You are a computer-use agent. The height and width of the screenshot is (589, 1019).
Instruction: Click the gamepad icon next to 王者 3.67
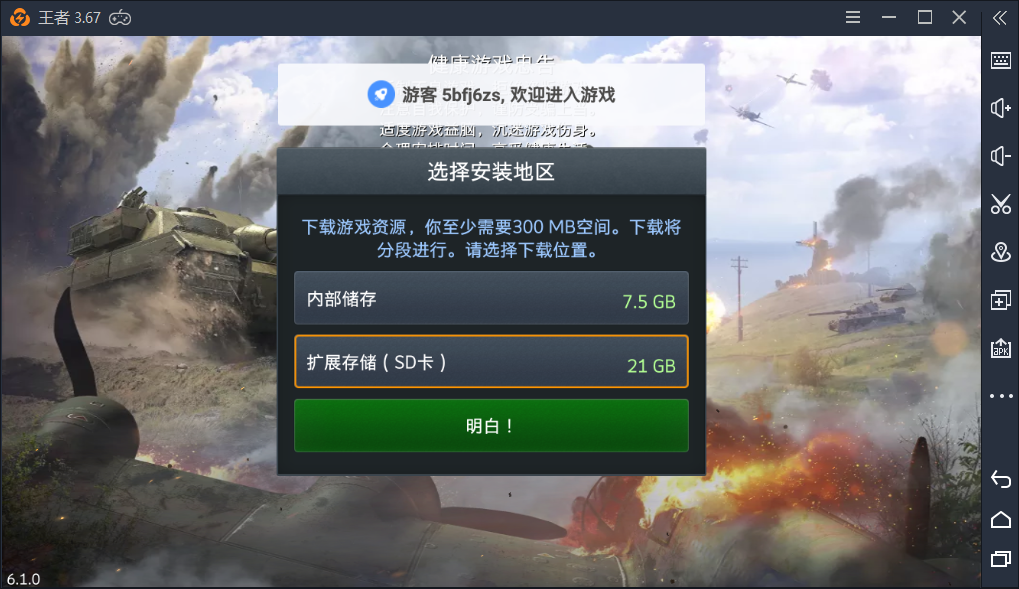[x=120, y=18]
